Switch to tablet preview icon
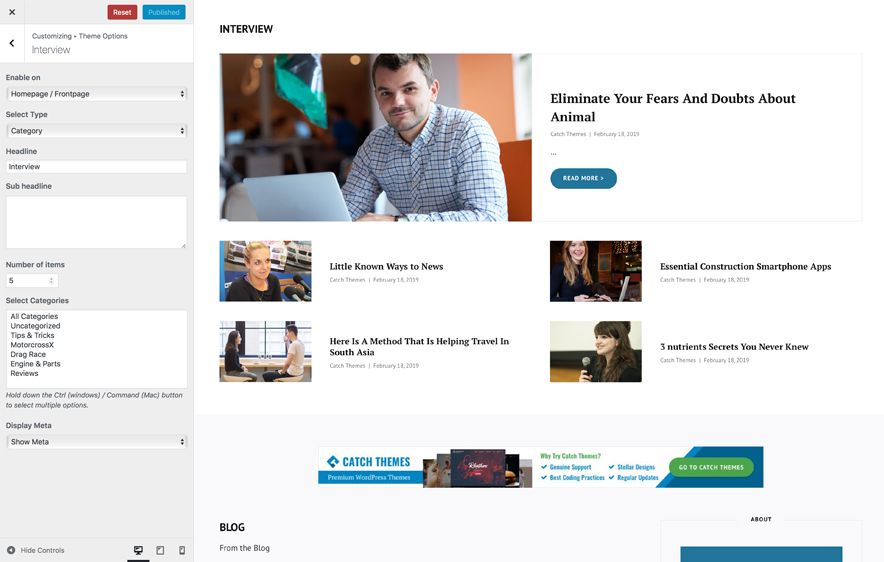The height and width of the screenshot is (562, 884). click(x=160, y=550)
